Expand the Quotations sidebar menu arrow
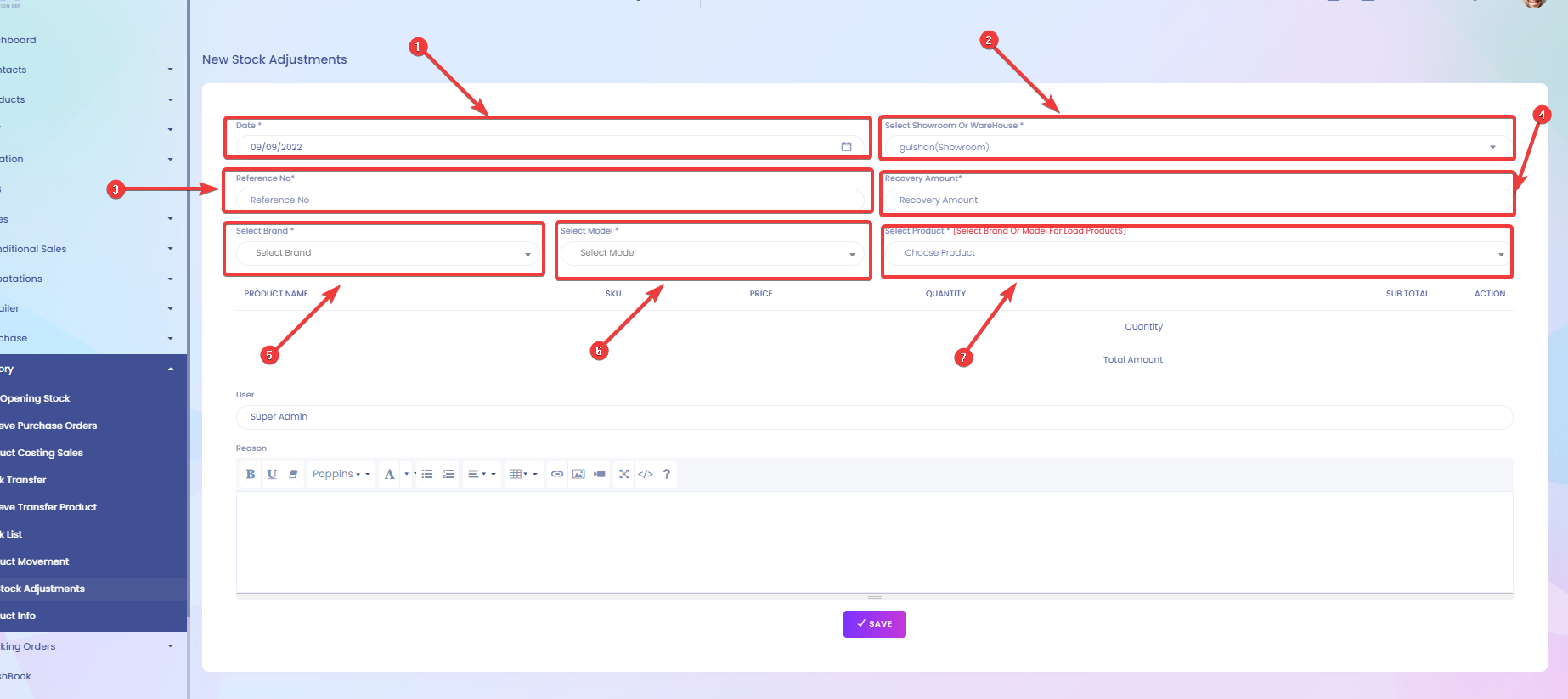Image resolution: width=1568 pixels, height=699 pixels. [x=171, y=279]
